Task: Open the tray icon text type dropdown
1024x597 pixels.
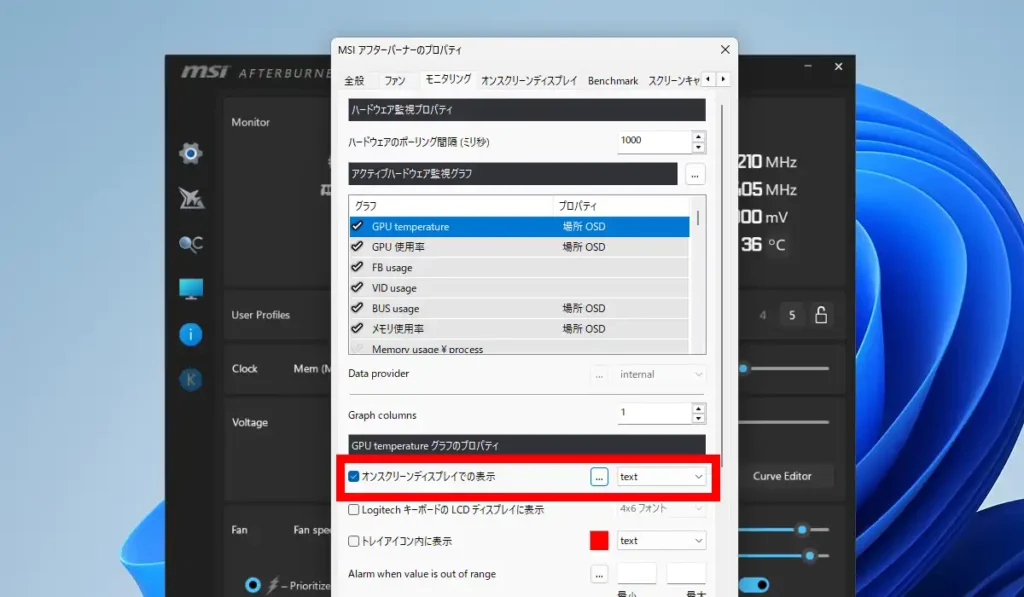Action: click(x=661, y=541)
